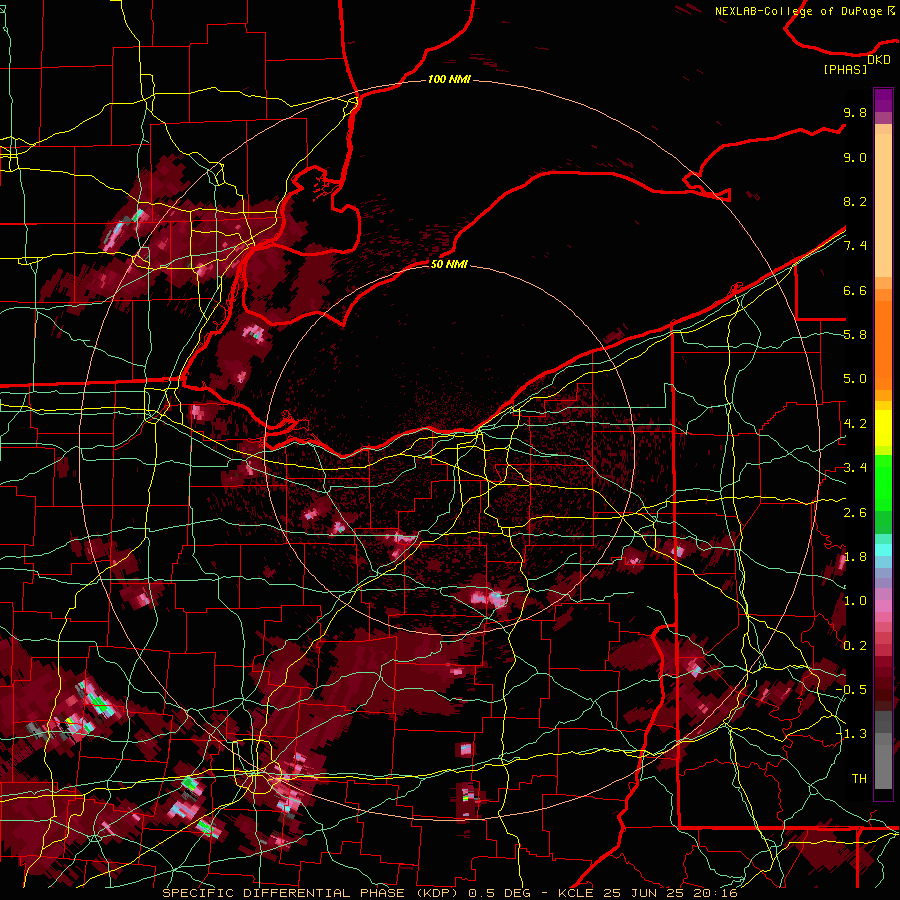
Task: Click the 8.2 scale value
Action: pyautogui.click(x=855, y=201)
